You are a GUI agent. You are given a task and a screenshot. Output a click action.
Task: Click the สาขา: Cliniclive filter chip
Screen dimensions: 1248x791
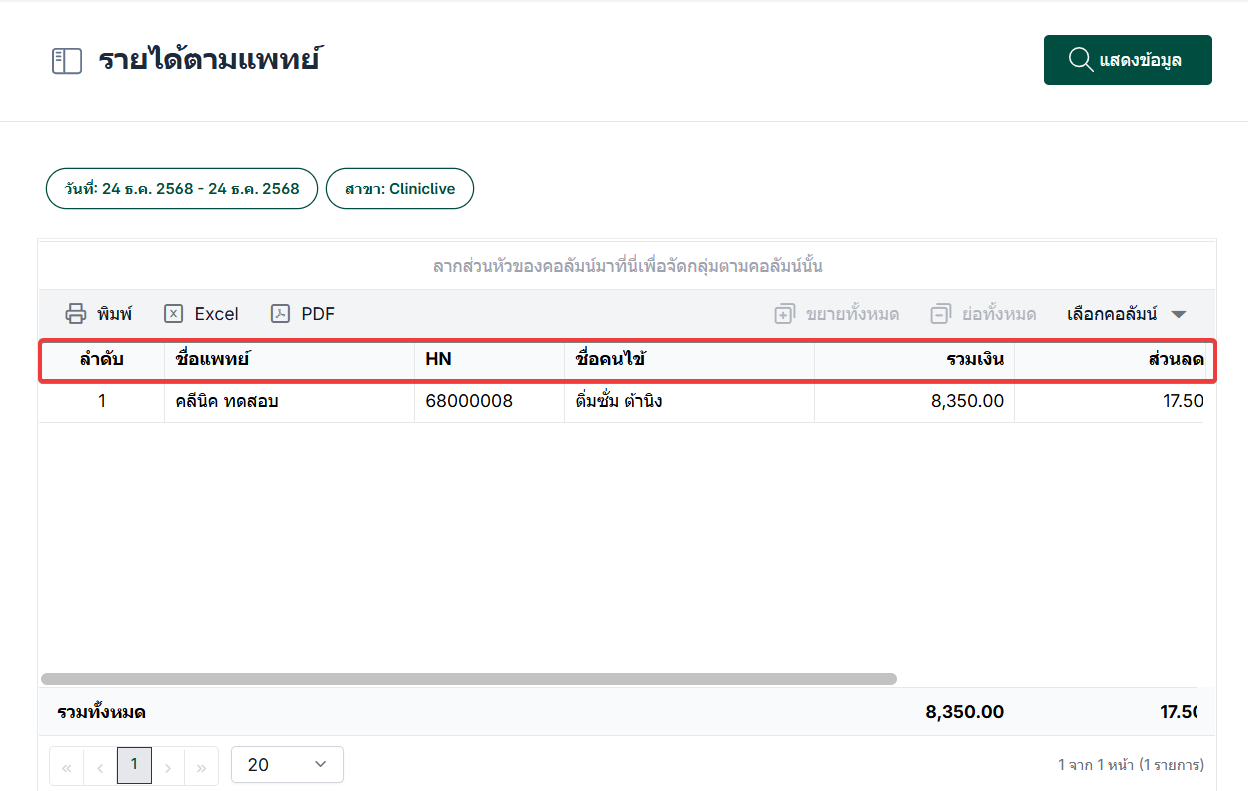pos(400,189)
